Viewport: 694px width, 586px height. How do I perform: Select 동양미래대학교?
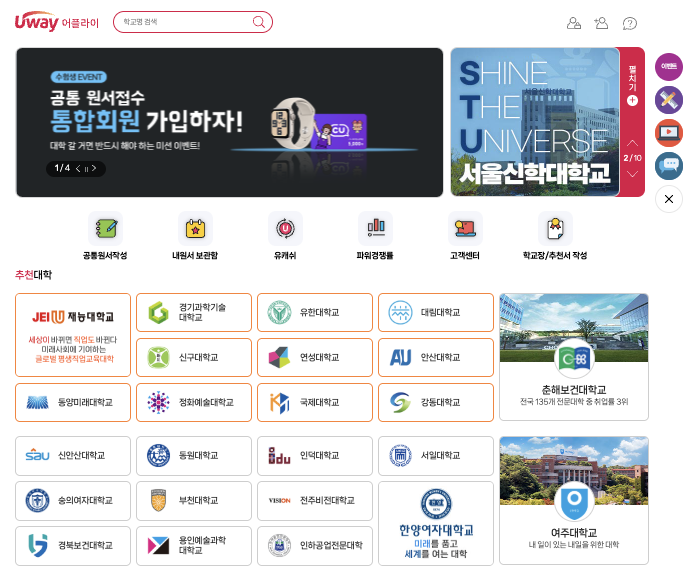pos(73,402)
